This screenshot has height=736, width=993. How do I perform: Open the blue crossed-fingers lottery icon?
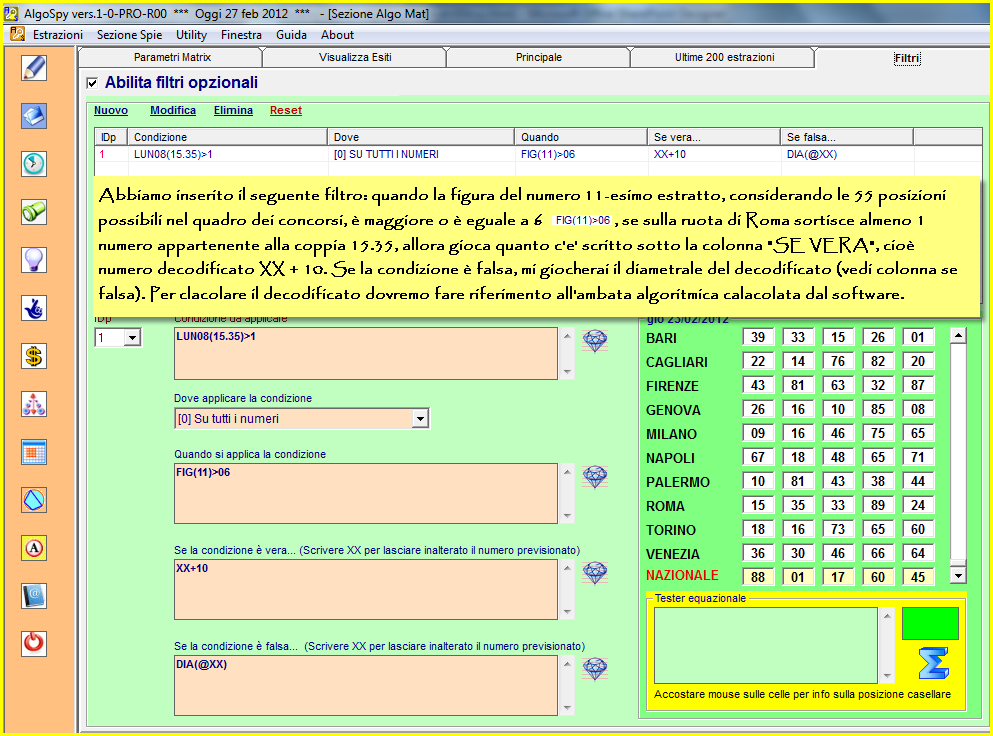click(34, 308)
